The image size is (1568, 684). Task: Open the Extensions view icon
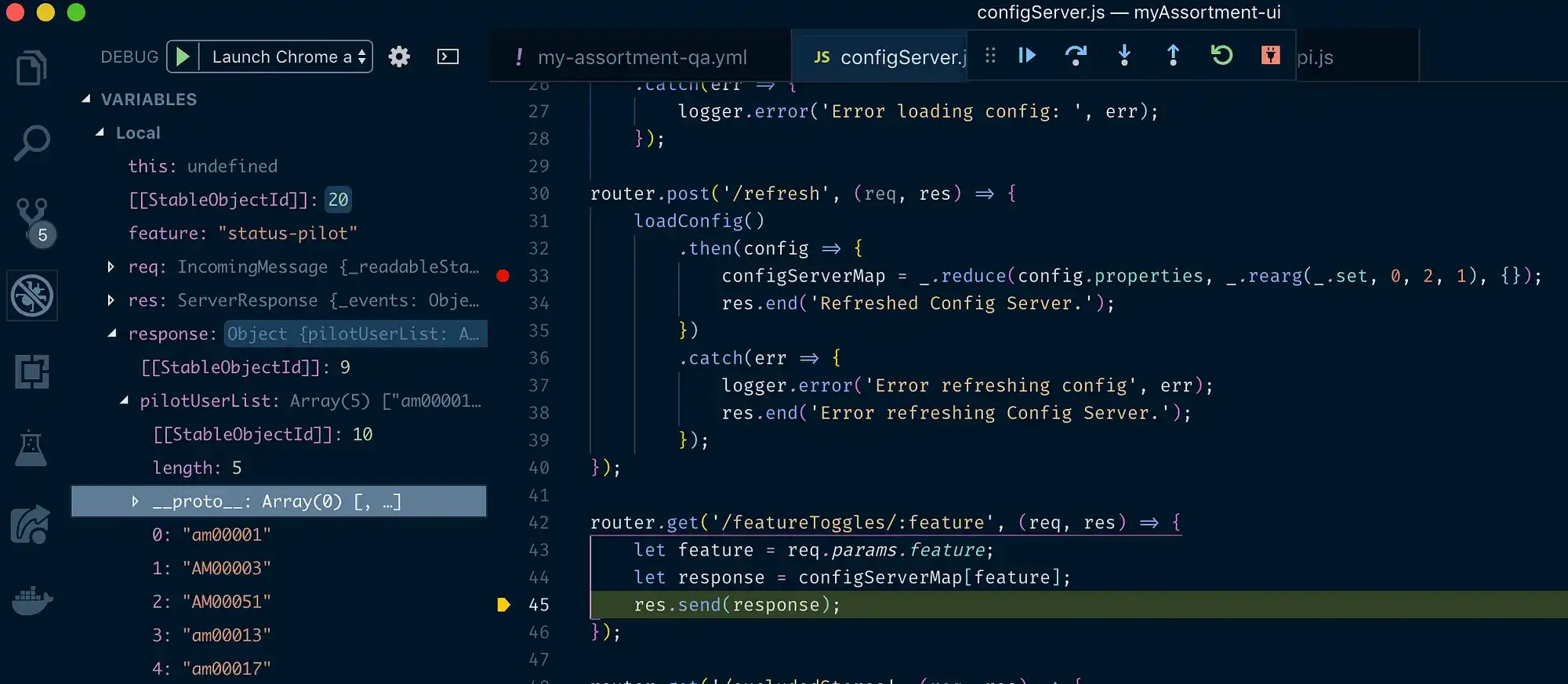[x=31, y=371]
